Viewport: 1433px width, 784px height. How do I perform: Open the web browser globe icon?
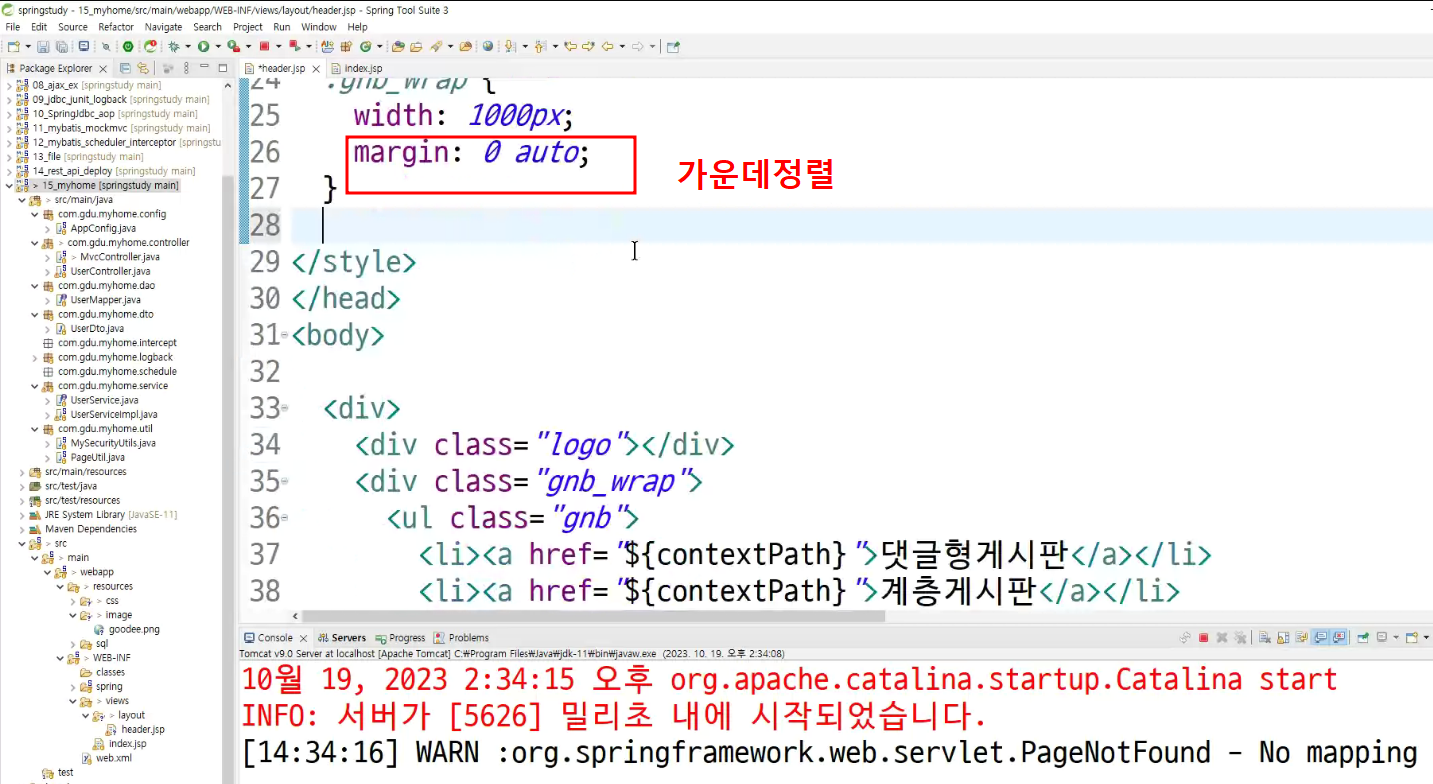pyautogui.click(x=487, y=46)
